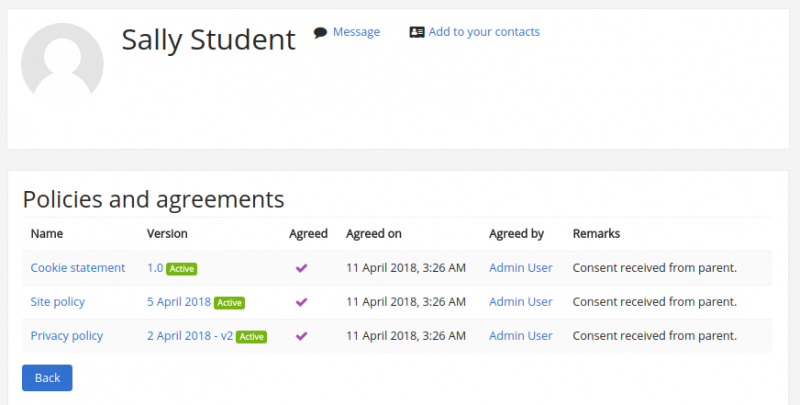This screenshot has width=800, height=405.
Task: Select Add to your contacts
Action: (484, 32)
